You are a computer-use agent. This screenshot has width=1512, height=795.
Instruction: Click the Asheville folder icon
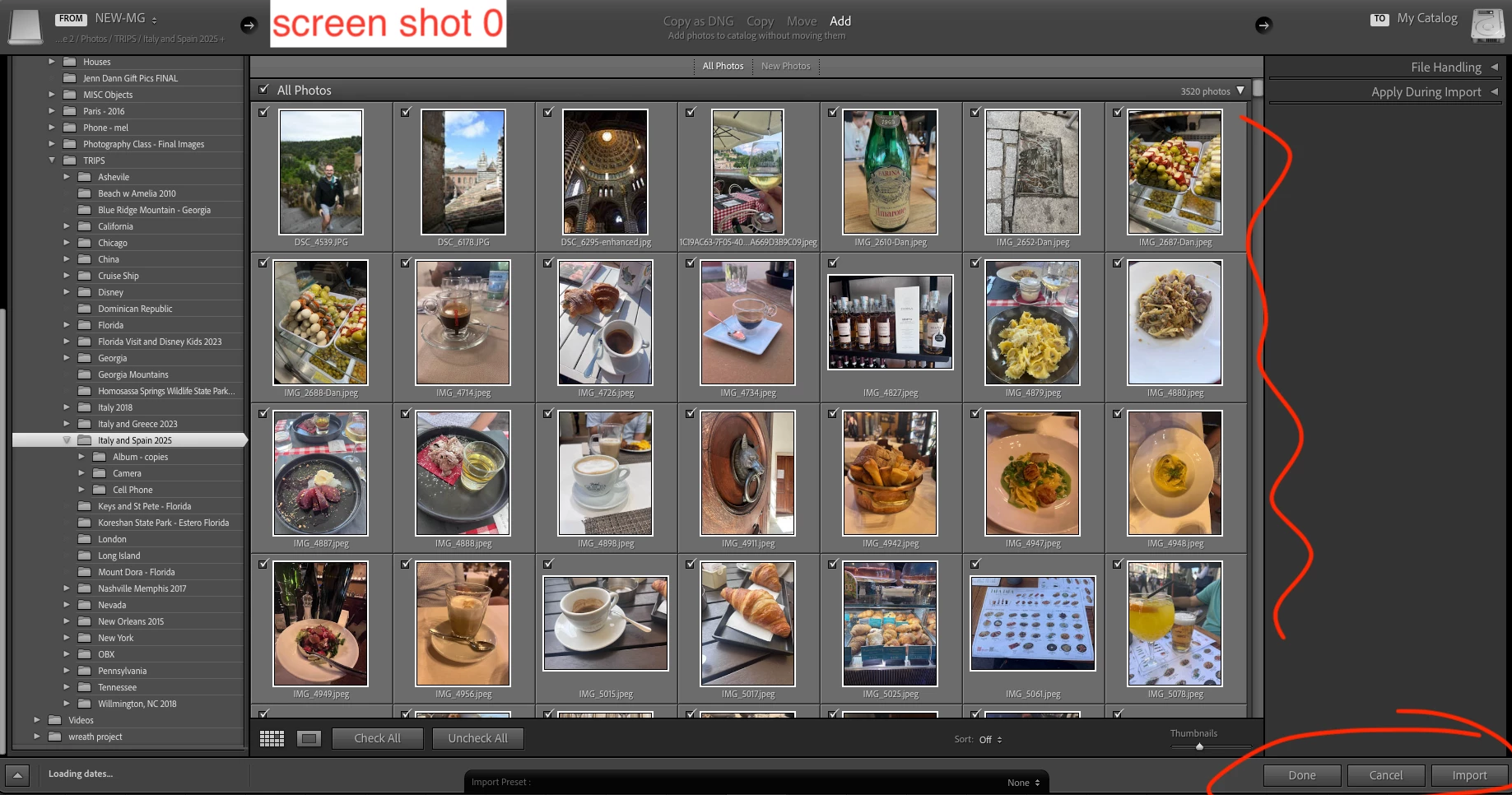point(85,177)
